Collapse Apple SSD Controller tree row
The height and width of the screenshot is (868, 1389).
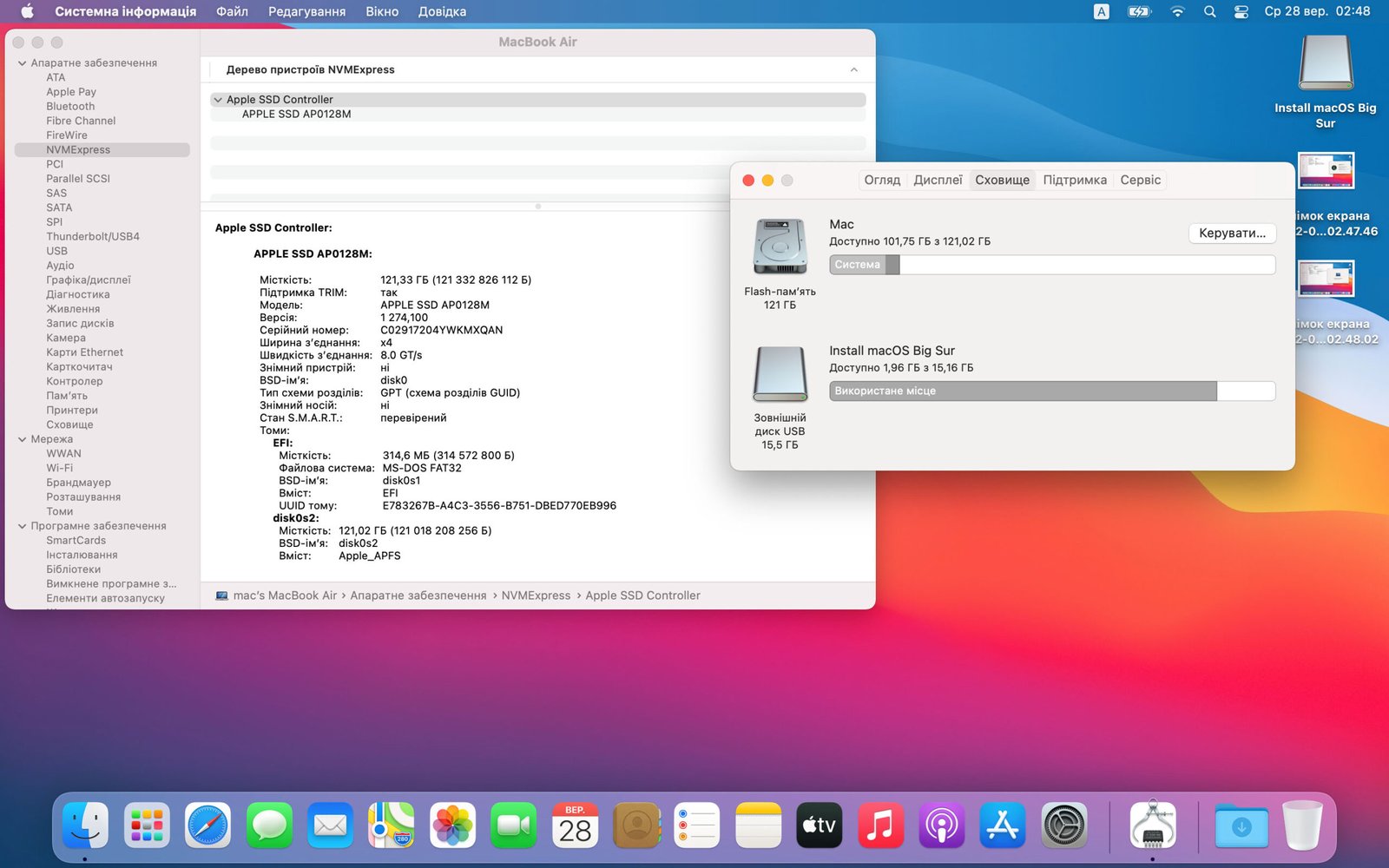pyautogui.click(x=218, y=100)
